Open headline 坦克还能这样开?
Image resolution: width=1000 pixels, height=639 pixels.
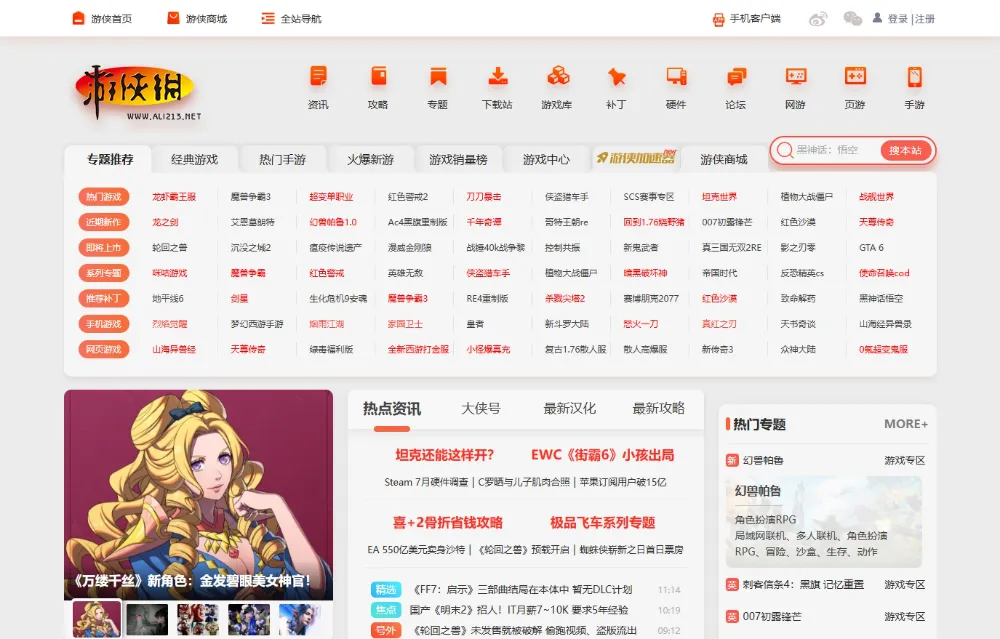(445, 455)
